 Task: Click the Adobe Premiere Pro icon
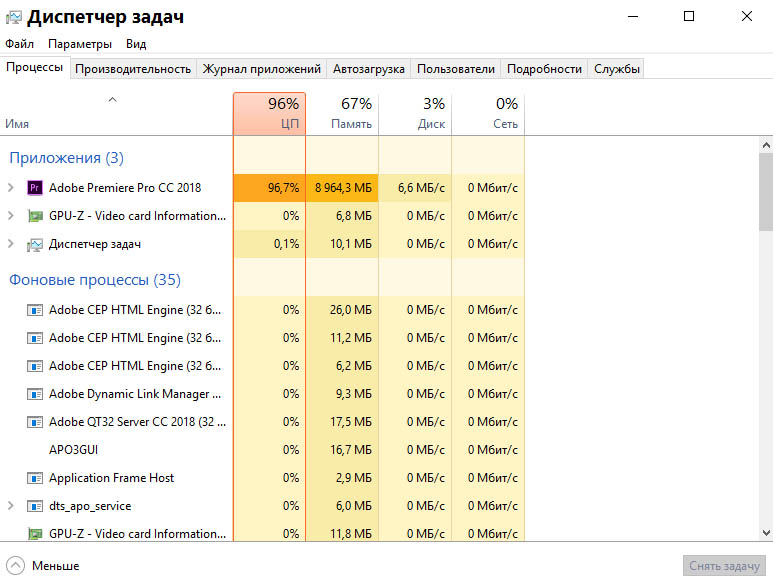35,188
